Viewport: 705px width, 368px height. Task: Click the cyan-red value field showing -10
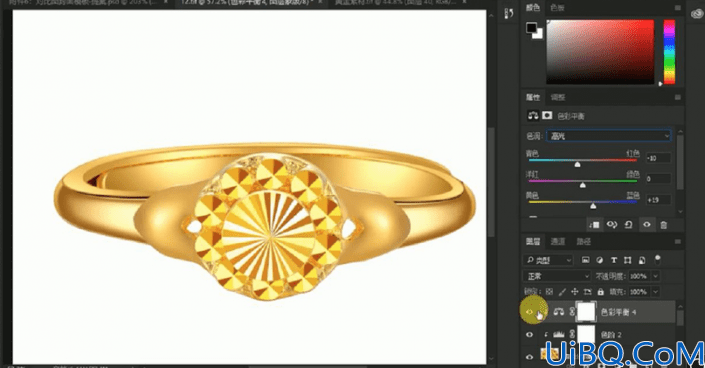click(x=658, y=158)
